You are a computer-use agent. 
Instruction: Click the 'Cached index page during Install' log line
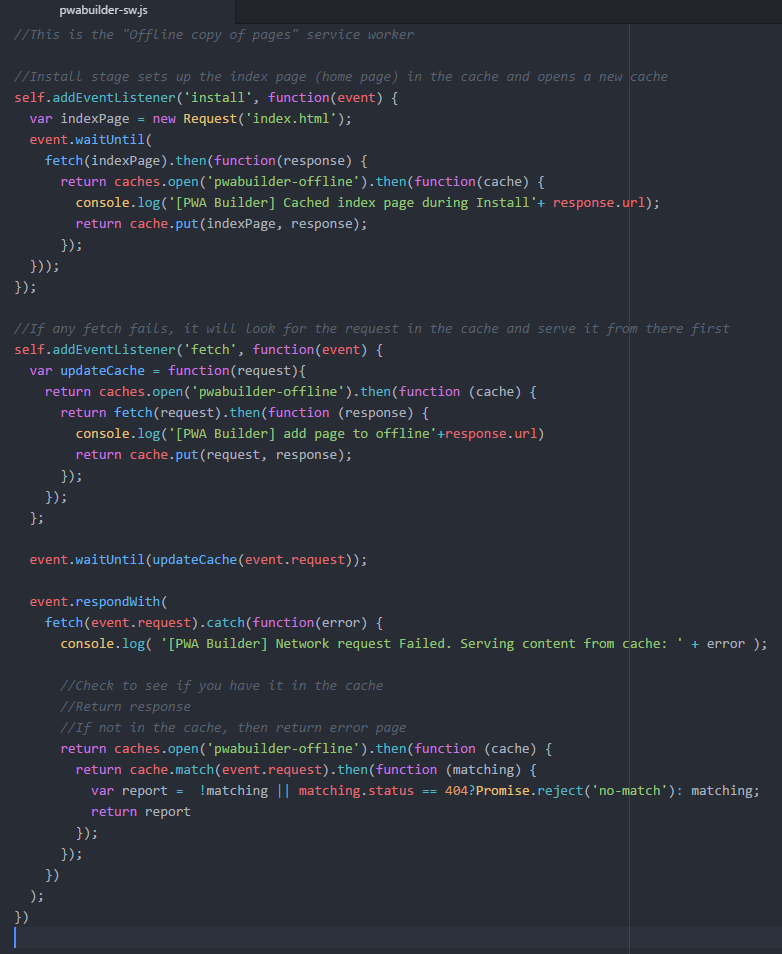pos(368,203)
